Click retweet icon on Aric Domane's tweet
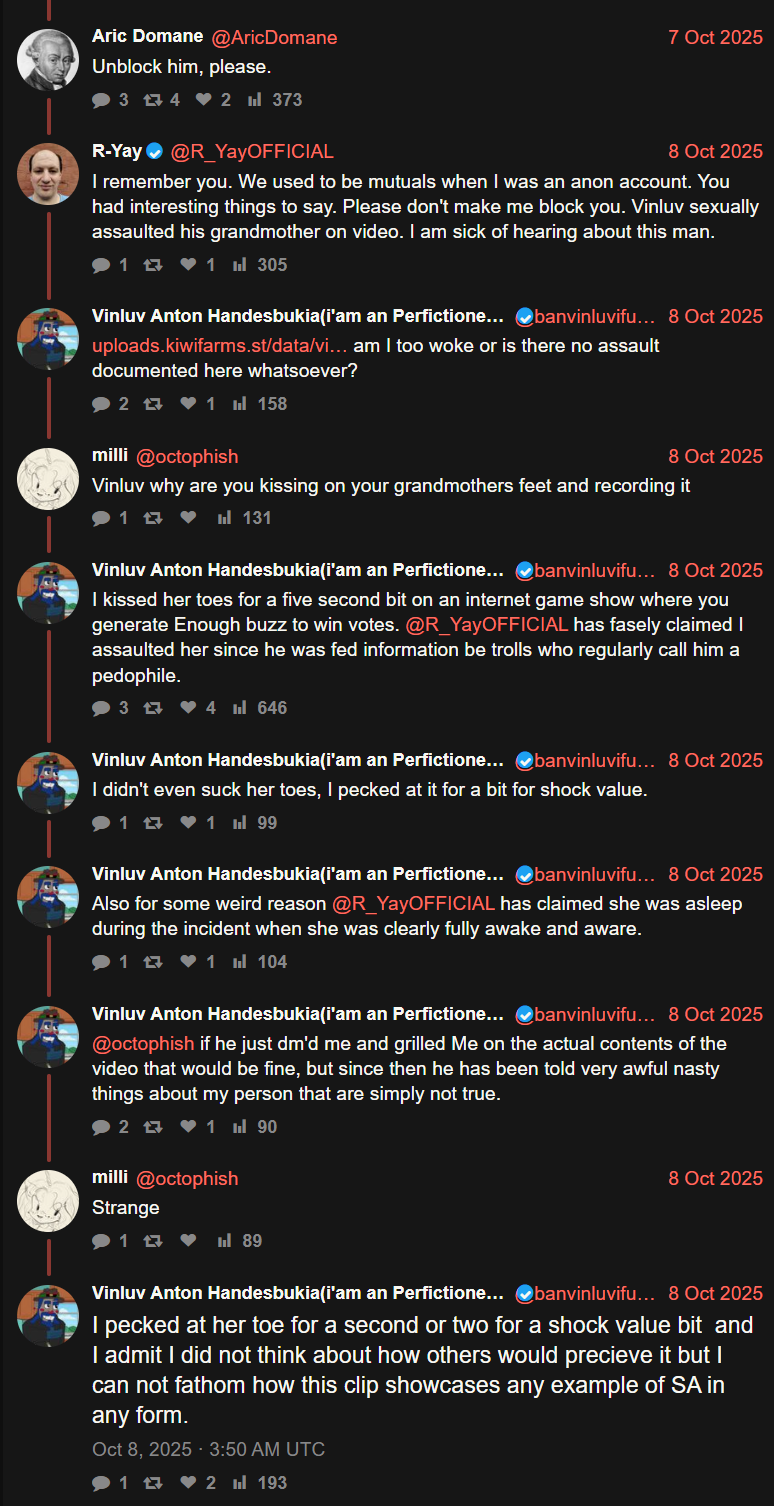The width and height of the screenshot is (774, 1506). 152,100
